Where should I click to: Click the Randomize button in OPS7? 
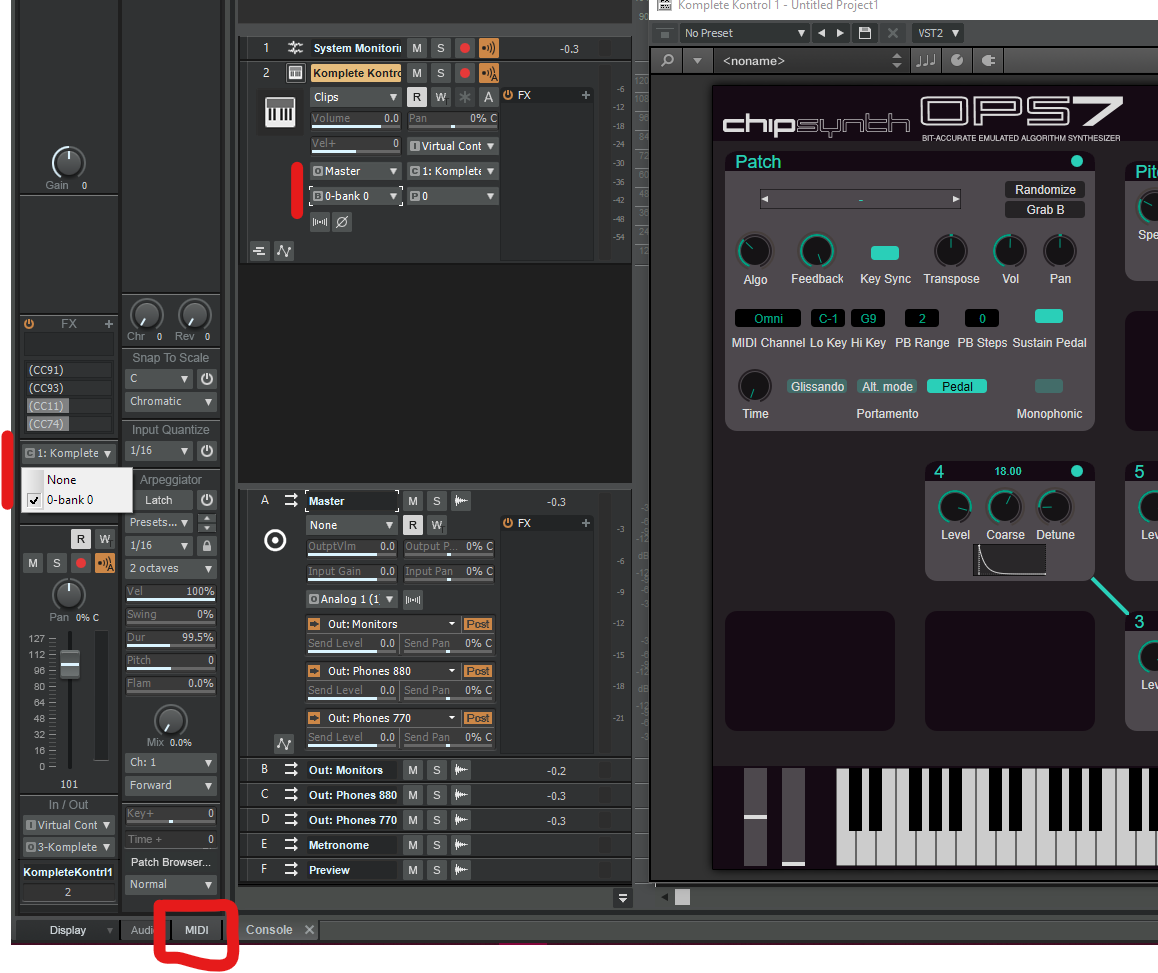(x=1045, y=189)
